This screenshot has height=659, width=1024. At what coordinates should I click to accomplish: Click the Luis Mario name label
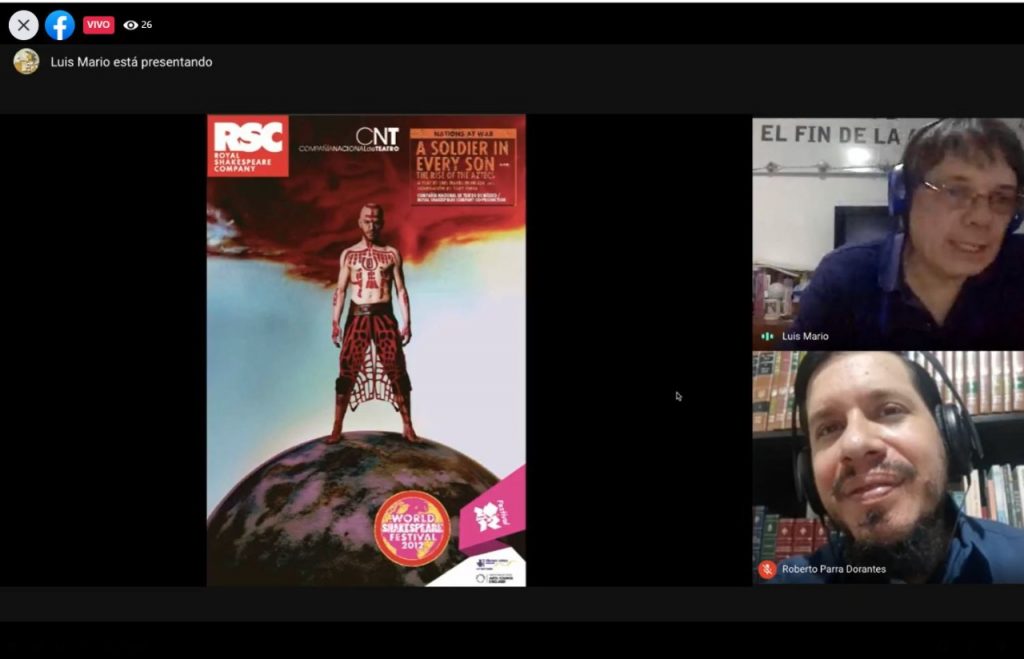pyautogui.click(x=805, y=336)
